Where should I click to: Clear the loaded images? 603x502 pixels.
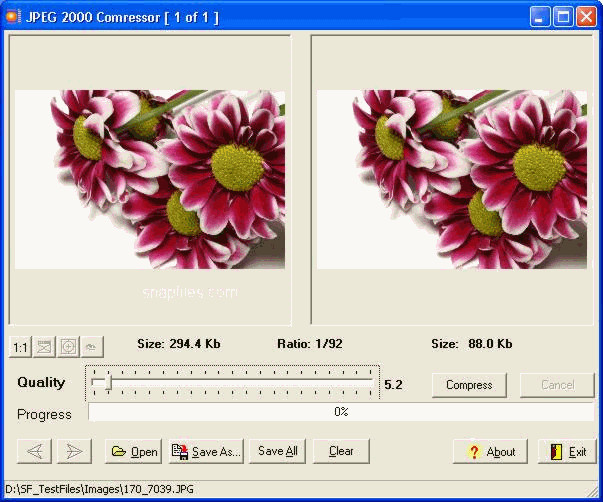coord(341,451)
